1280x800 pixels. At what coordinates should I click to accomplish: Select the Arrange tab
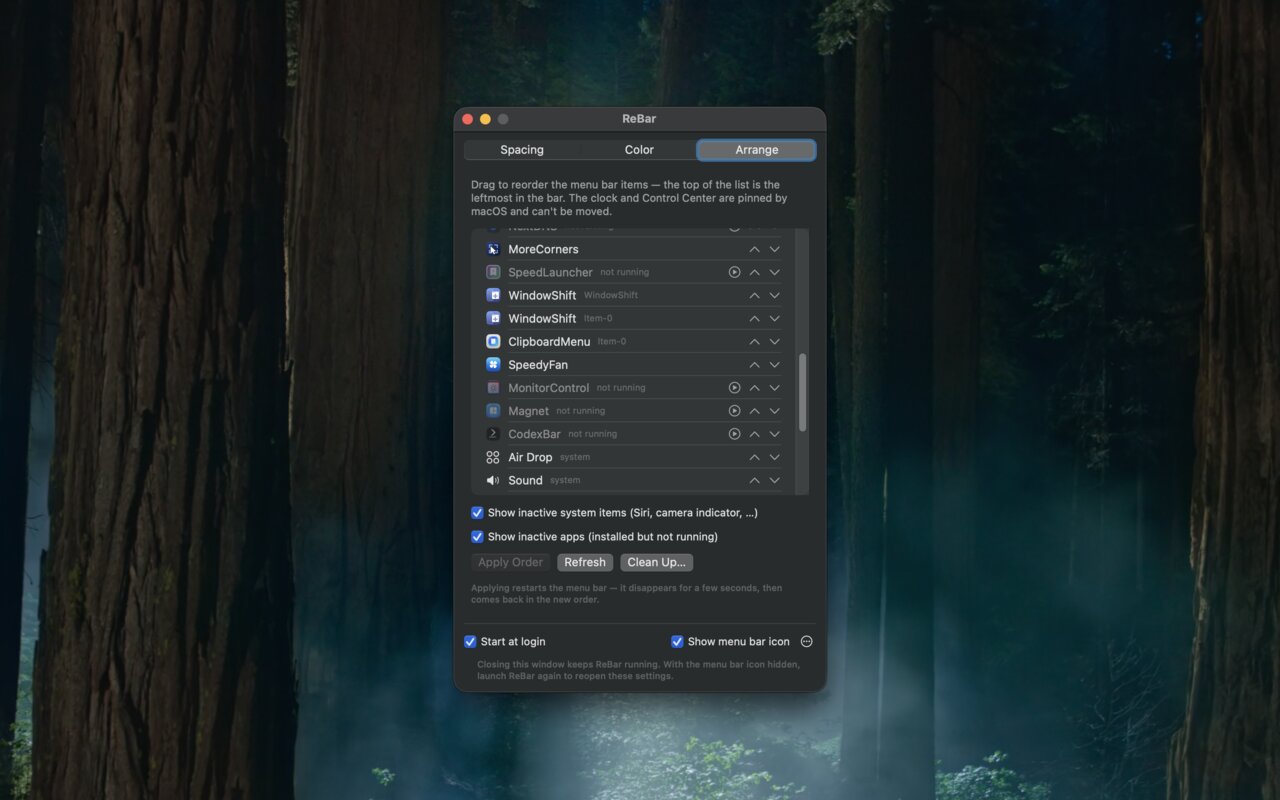pos(756,150)
